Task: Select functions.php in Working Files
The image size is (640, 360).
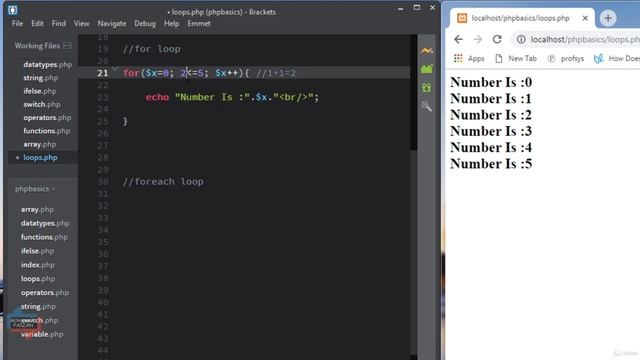Action: tap(47, 131)
